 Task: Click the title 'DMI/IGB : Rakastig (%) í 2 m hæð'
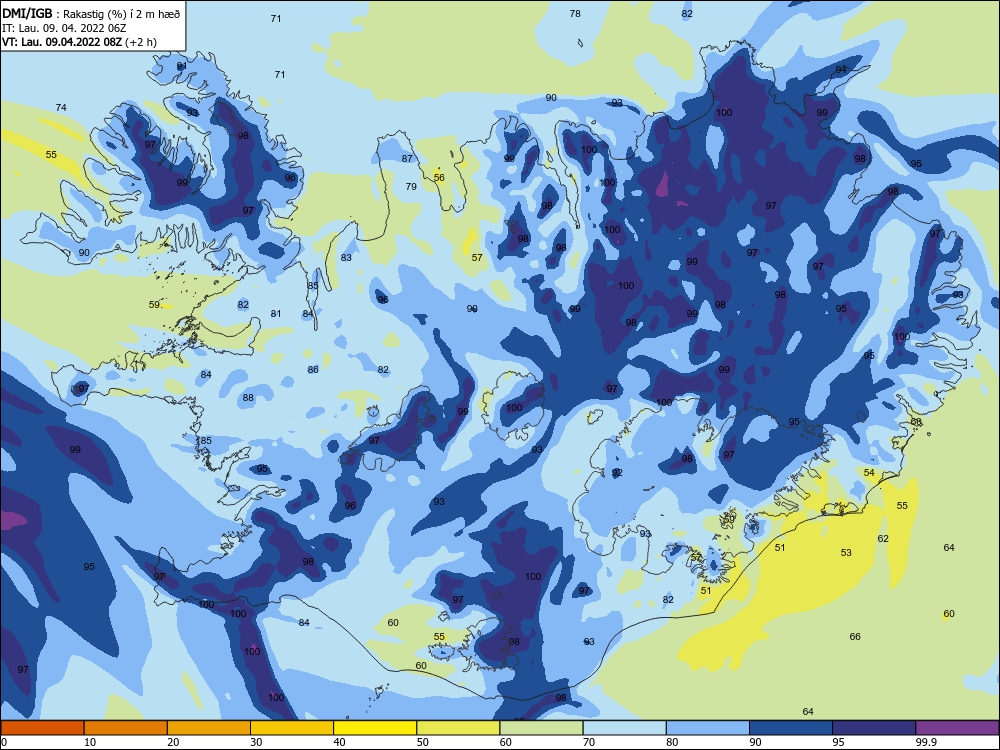[x=91, y=14]
